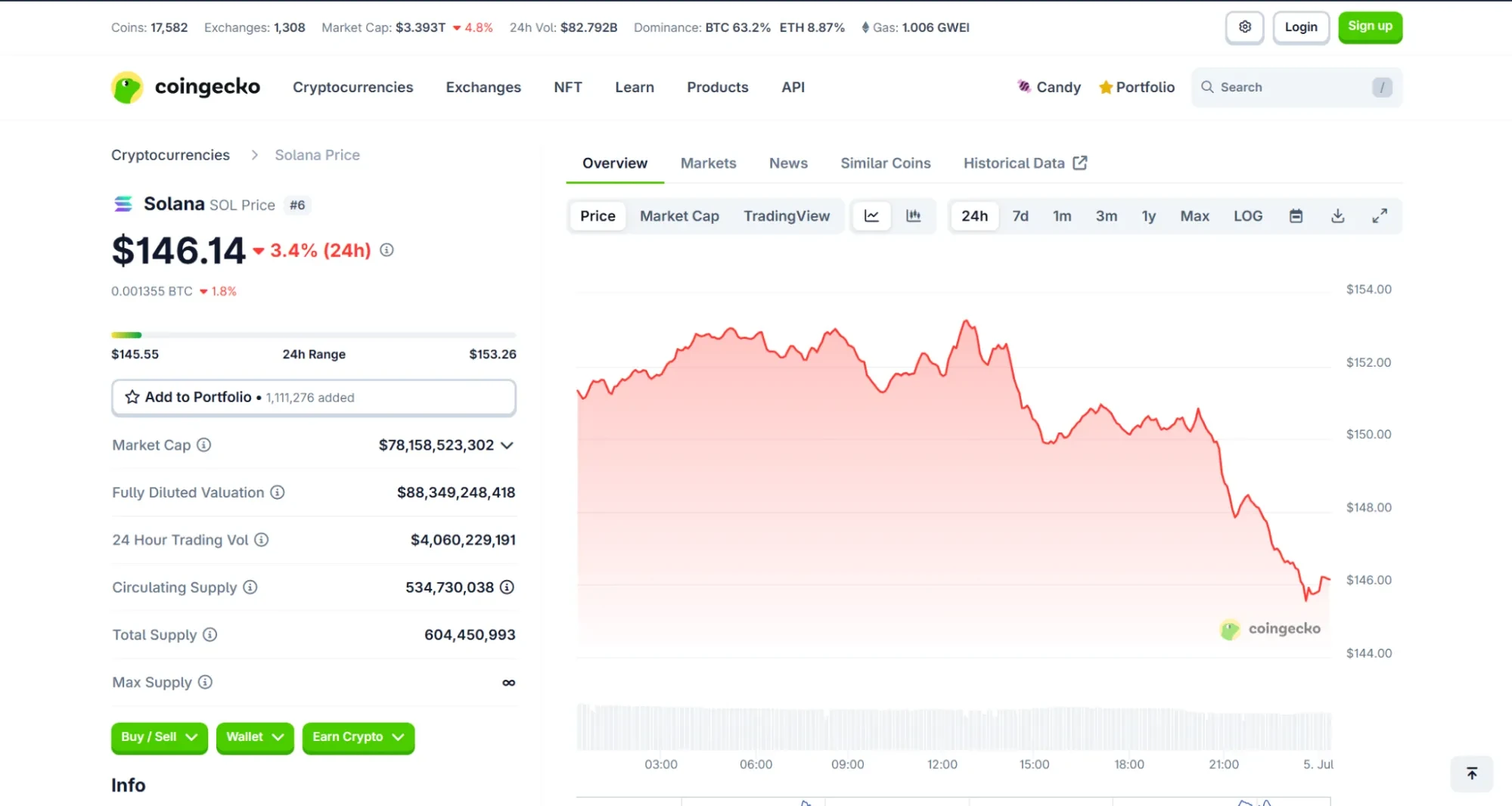Open the chart date range calendar icon

point(1296,216)
